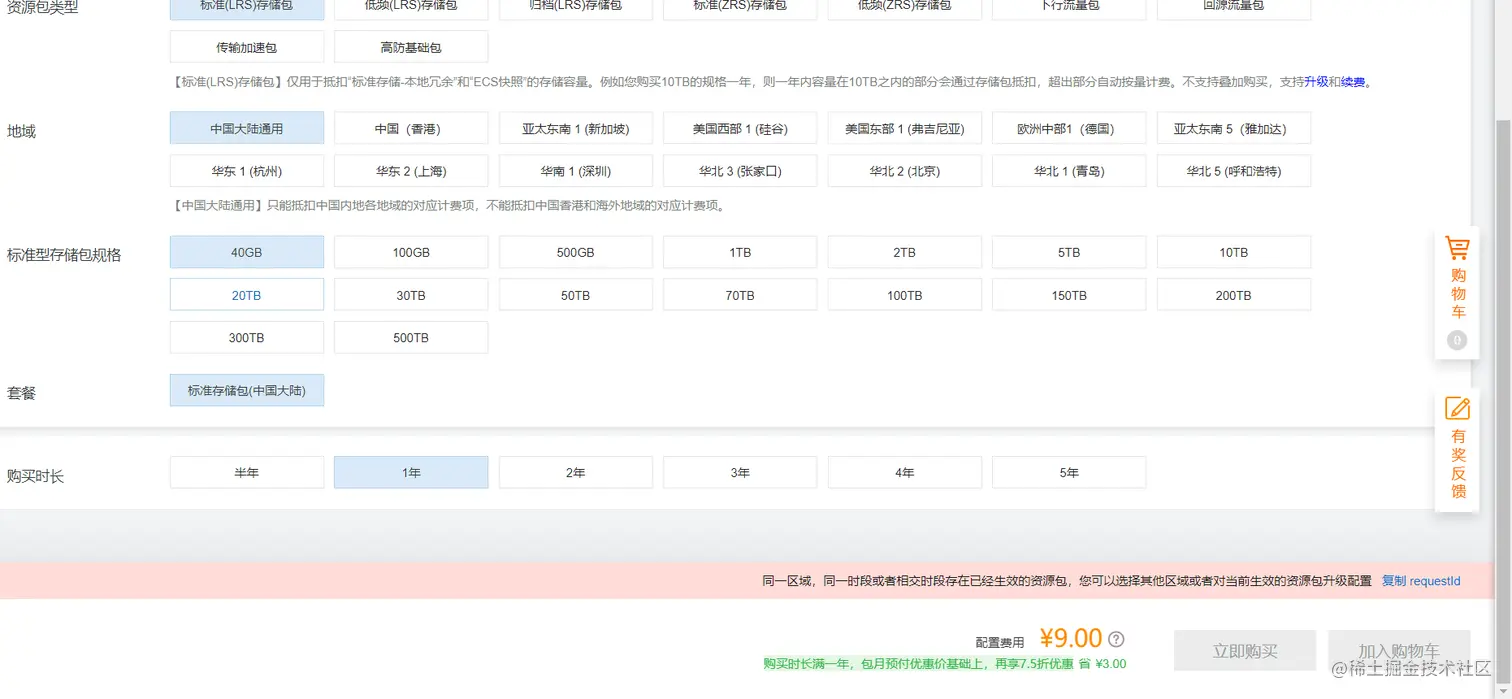
Task: Choose region 中国（香港）
Action: 411,128
